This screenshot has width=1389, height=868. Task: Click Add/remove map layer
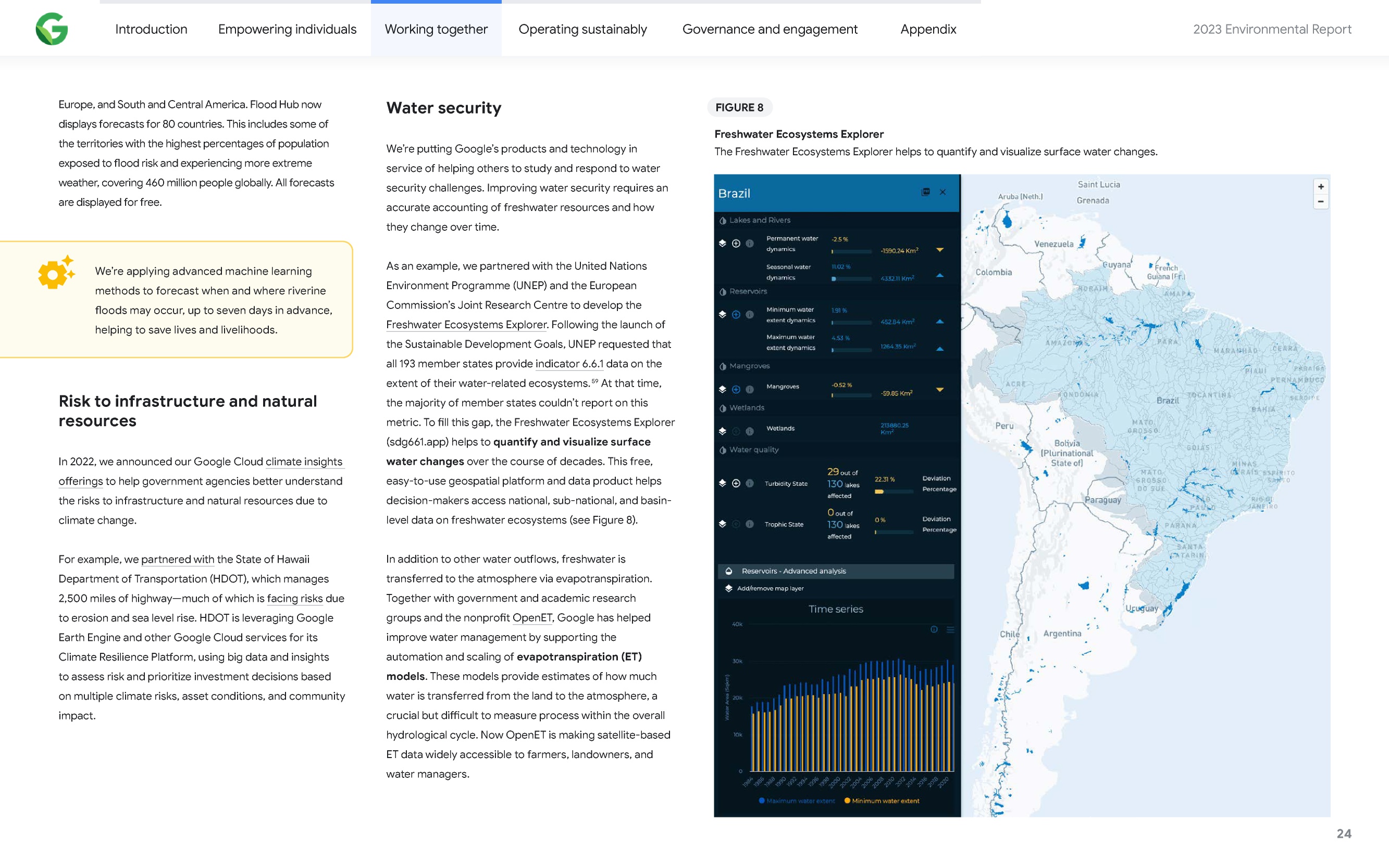tap(764, 588)
